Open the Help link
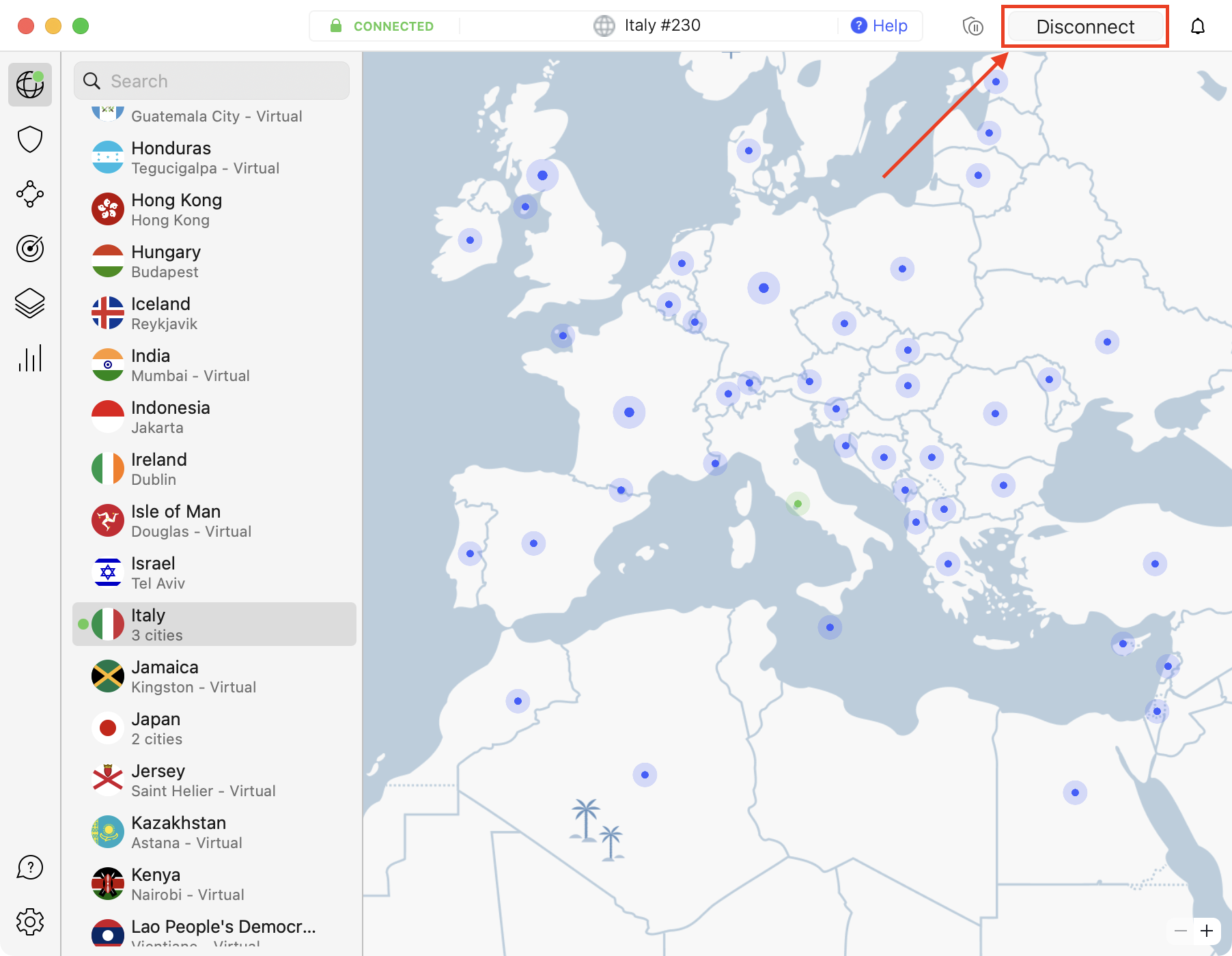Screen dimensions: 1232x956 [x=880, y=26]
